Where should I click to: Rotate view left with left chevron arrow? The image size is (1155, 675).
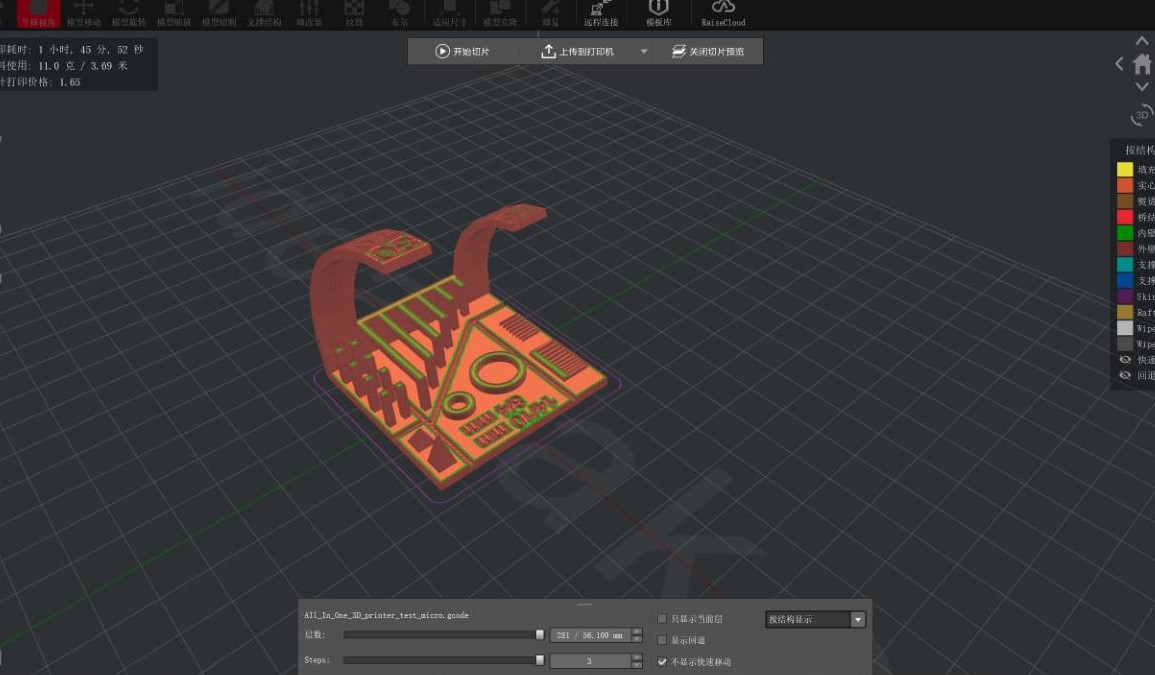(1119, 64)
